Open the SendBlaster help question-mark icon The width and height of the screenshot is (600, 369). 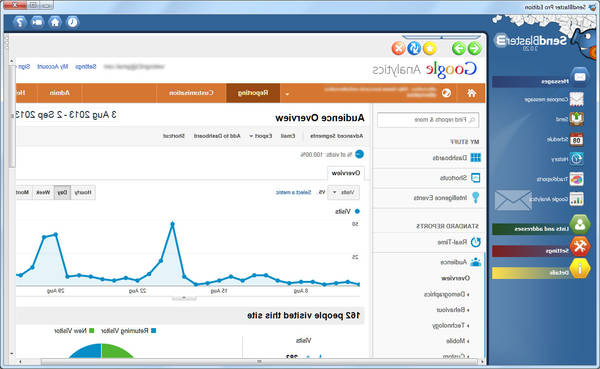(20, 22)
